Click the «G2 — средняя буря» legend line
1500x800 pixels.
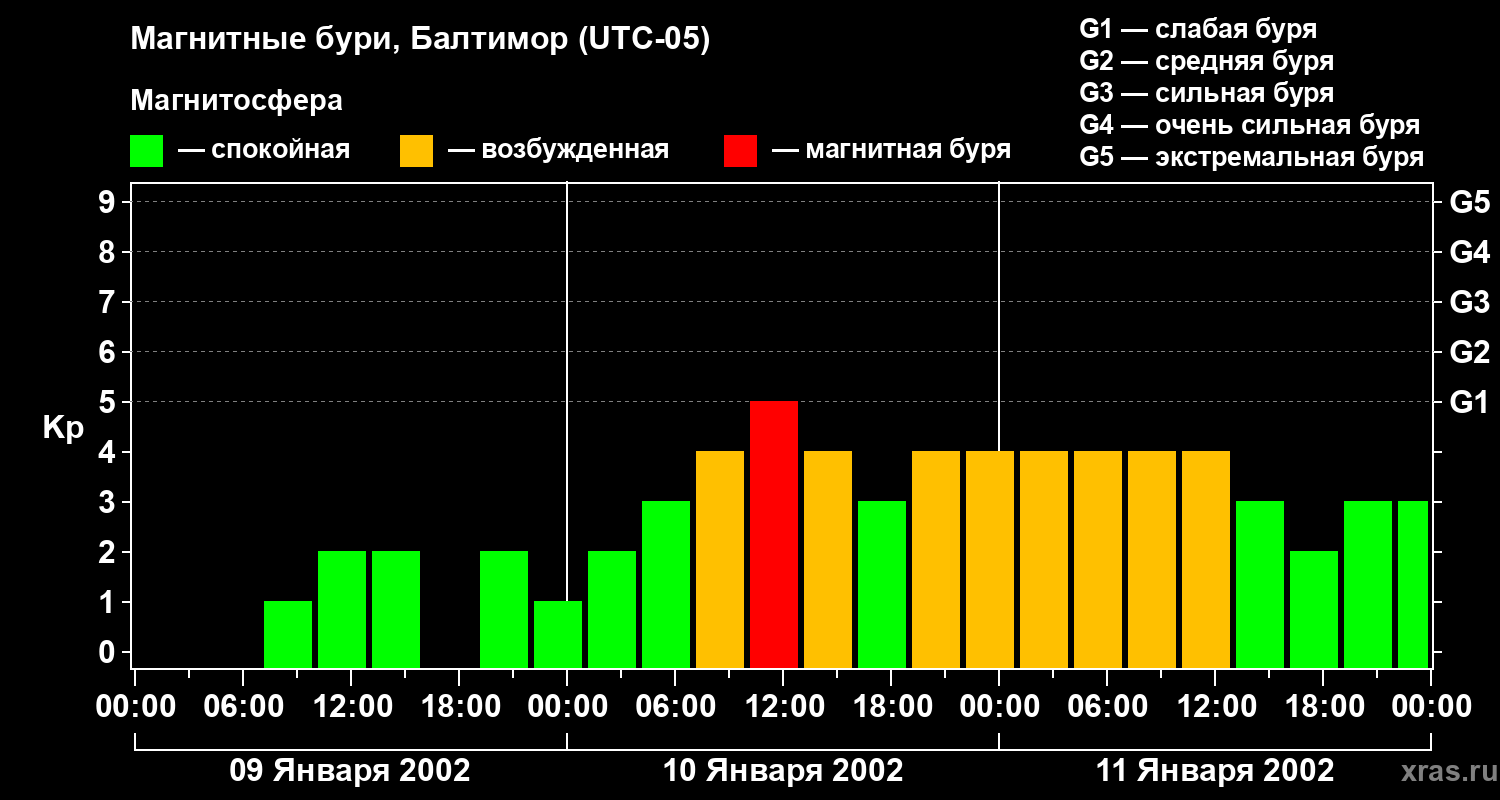pos(1206,61)
